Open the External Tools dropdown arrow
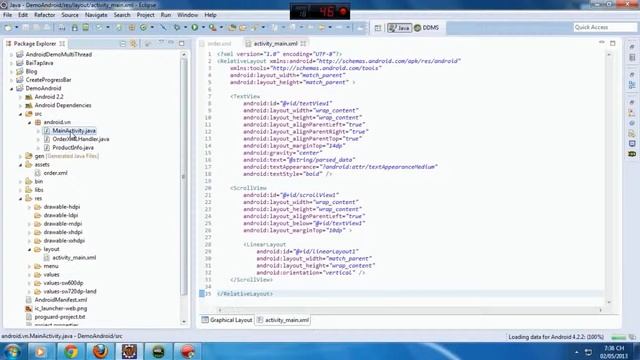 tap(221, 27)
